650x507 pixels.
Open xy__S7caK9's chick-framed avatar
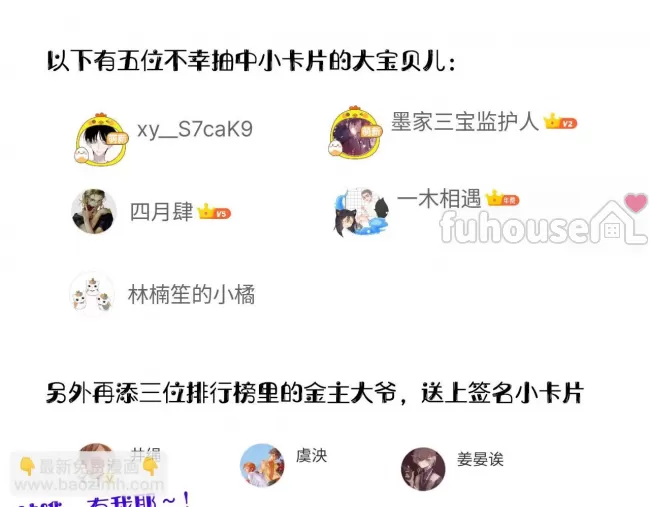tap(101, 140)
